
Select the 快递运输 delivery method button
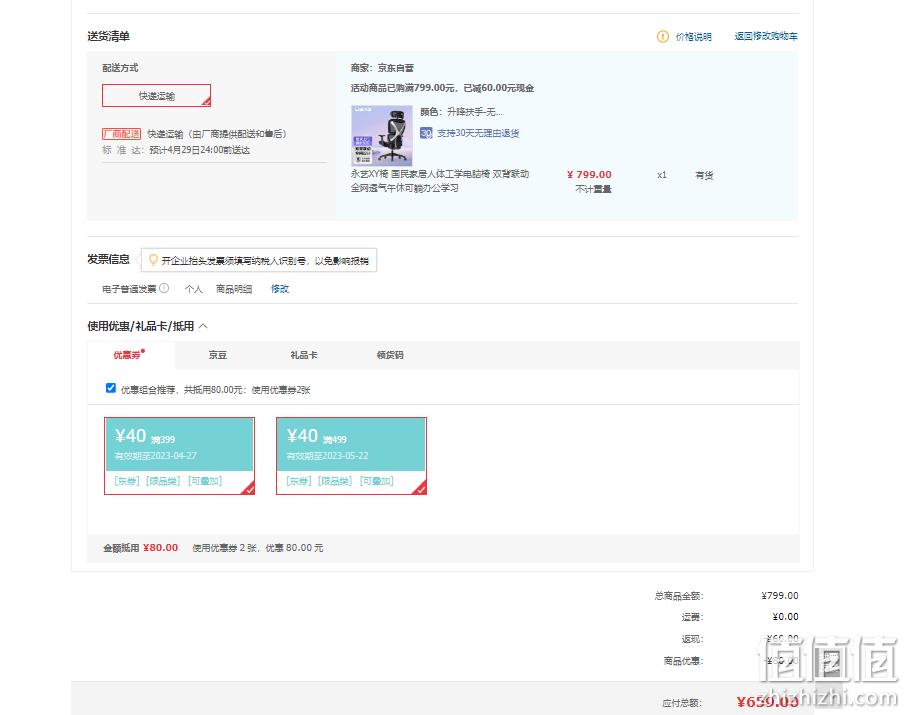156,95
